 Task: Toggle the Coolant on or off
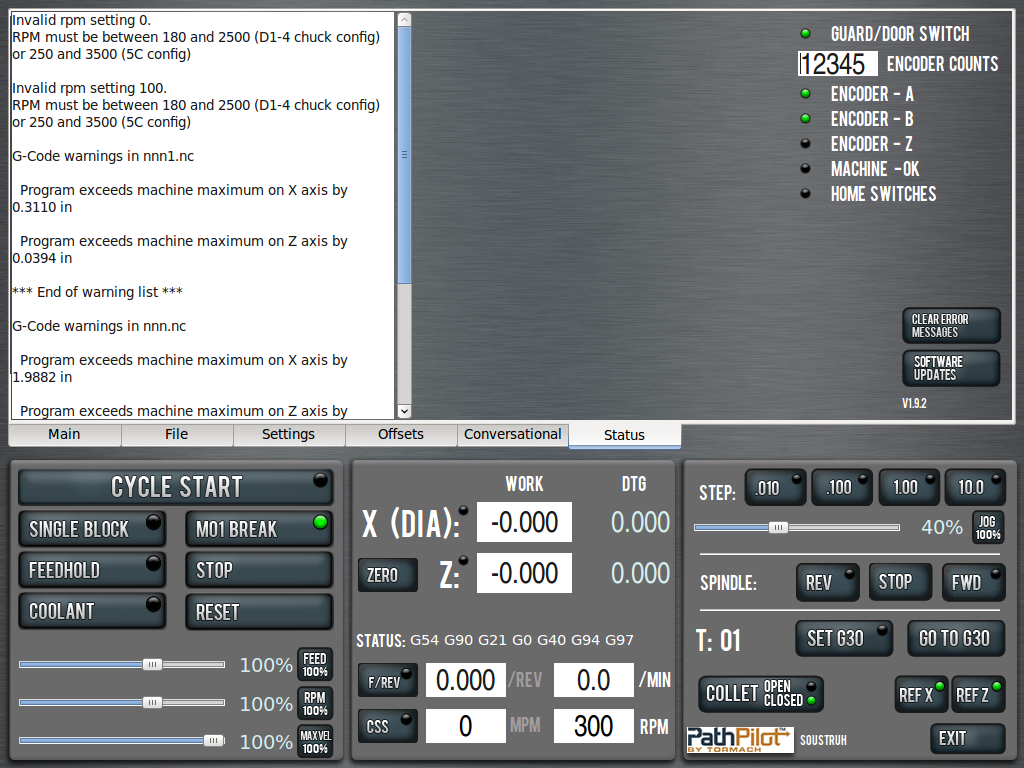tap(92, 611)
